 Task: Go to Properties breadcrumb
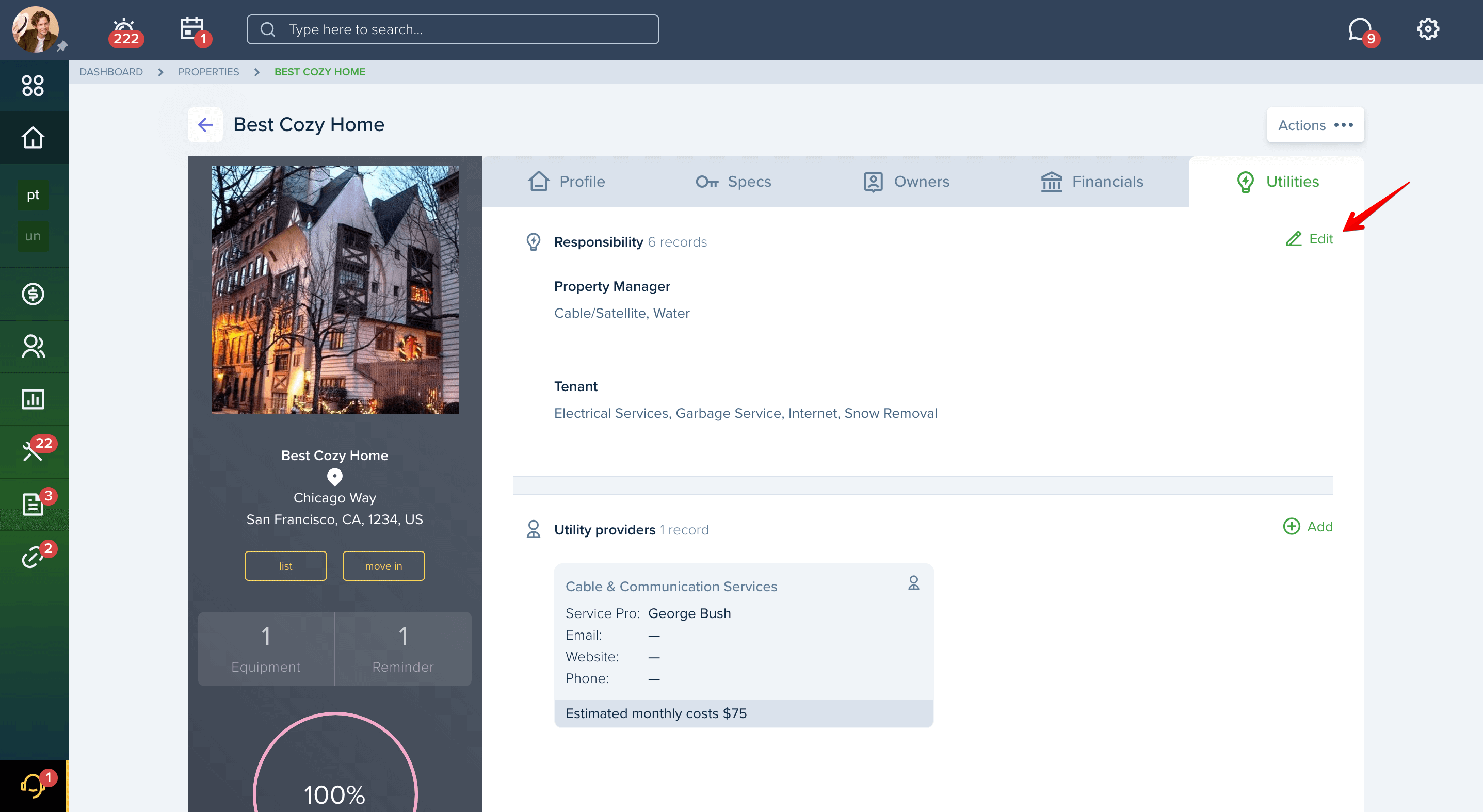(208, 72)
